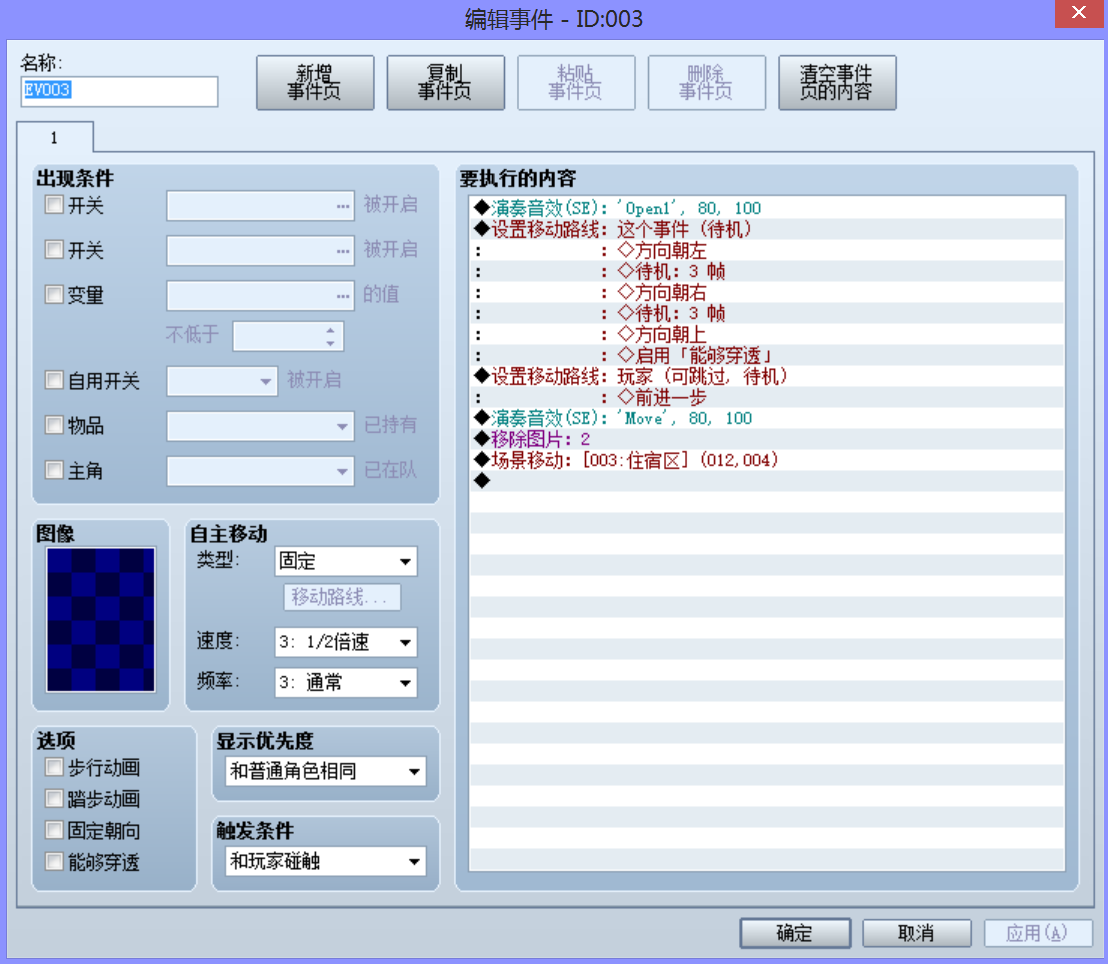Viewport: 1108px width, 964px height.
Task: Enable the second 开关 condition checkbox
Action: (54, 249)
